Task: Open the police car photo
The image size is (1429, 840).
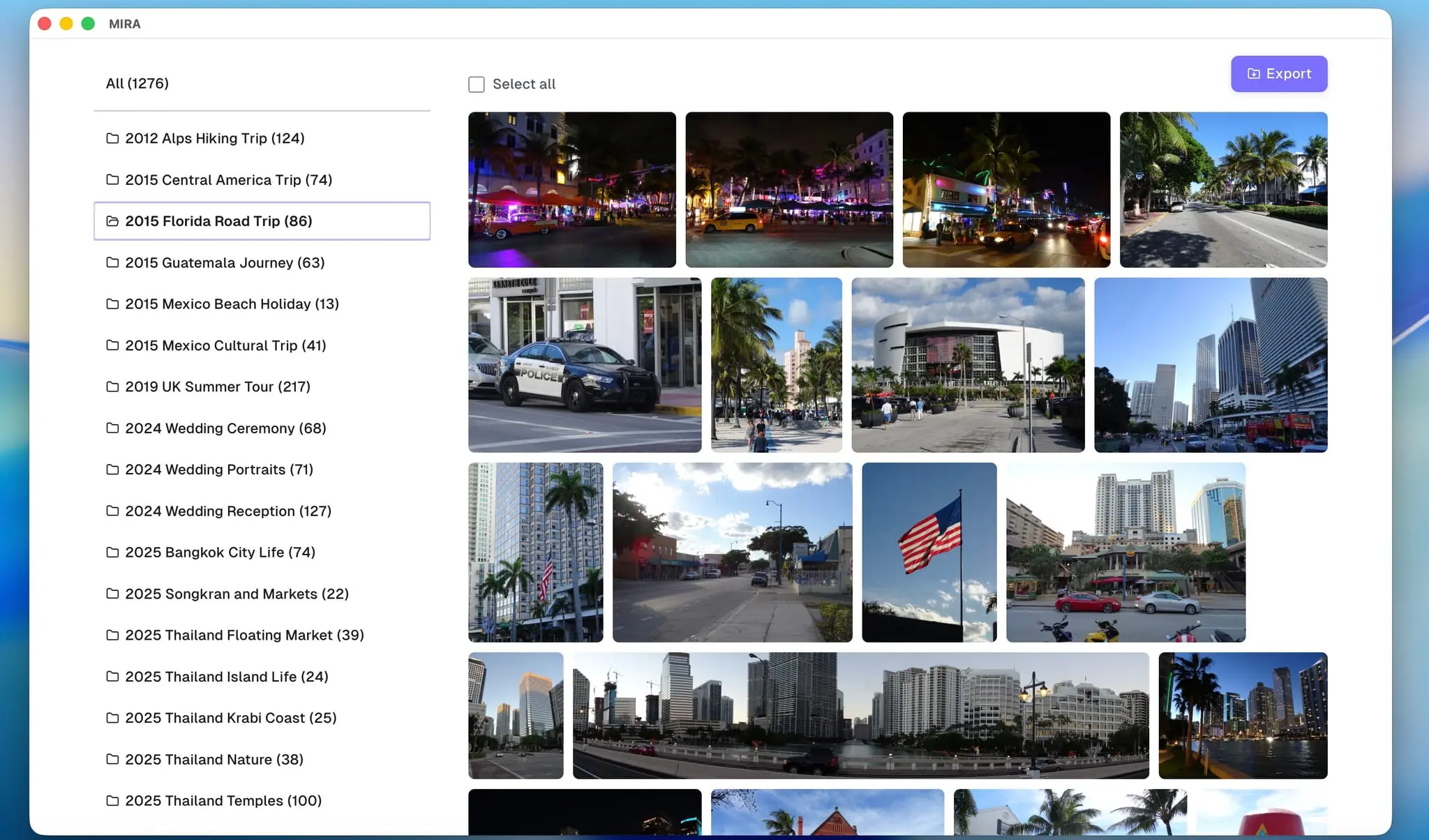Action: (x=585, y=365)
